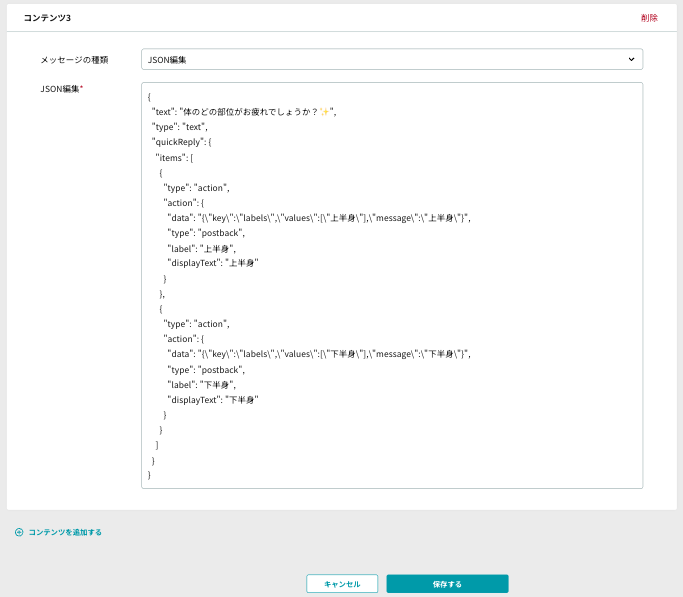The height and width of the screenshot is (597, 683).
Task: Click the キャンセル button
Action: (x=342, y=584)
